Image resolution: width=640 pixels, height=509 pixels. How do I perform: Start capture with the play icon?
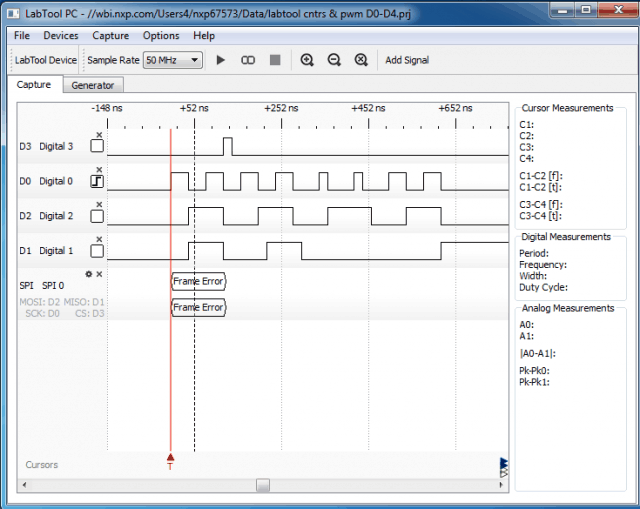pyautogui.click(x=220, y=60)
